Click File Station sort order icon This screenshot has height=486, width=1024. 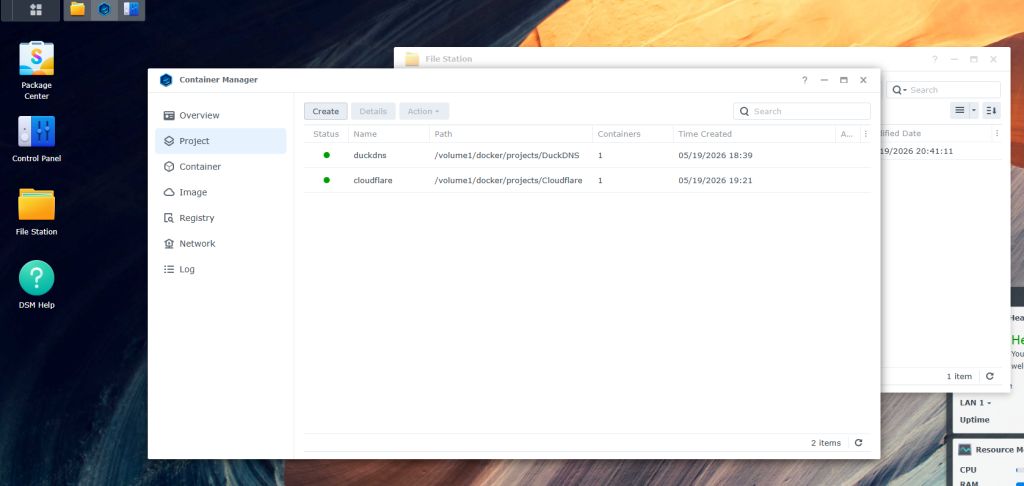991,110
